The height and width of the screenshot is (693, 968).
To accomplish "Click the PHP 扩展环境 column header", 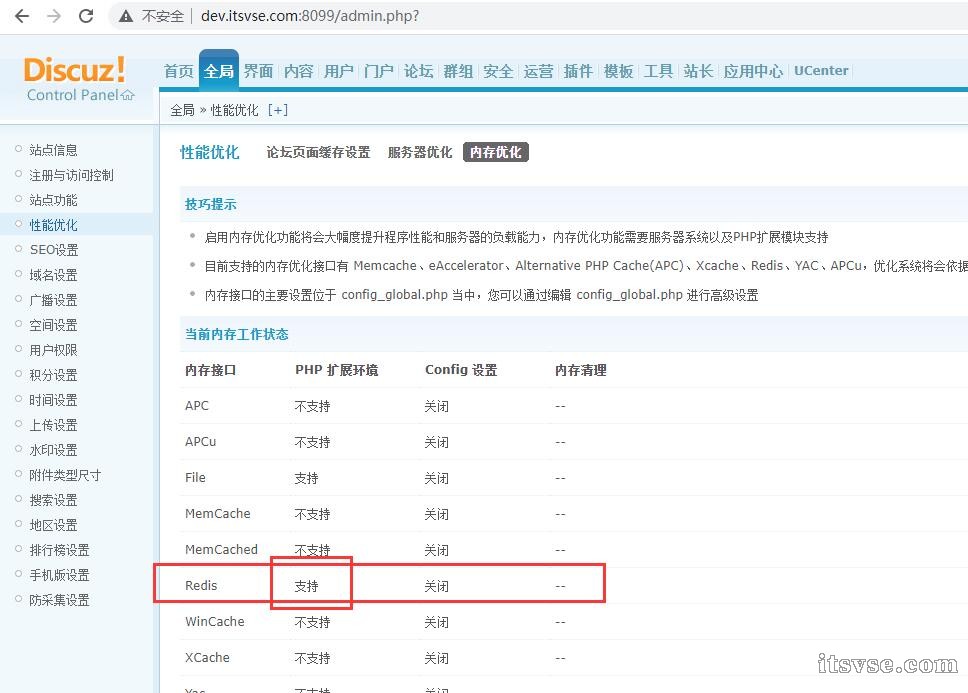I will point(336,370).
